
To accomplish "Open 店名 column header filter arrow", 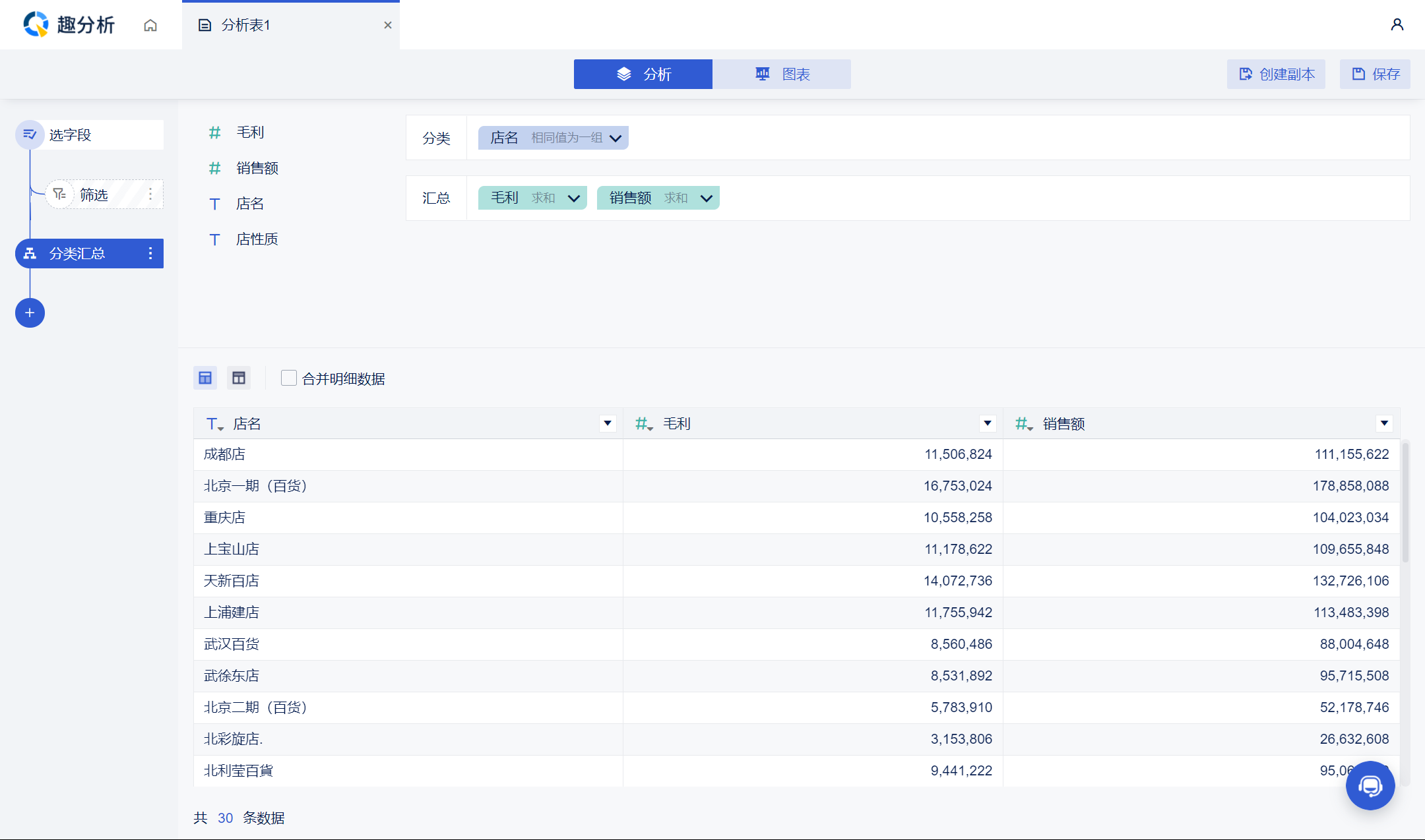I will click(608, 423).
